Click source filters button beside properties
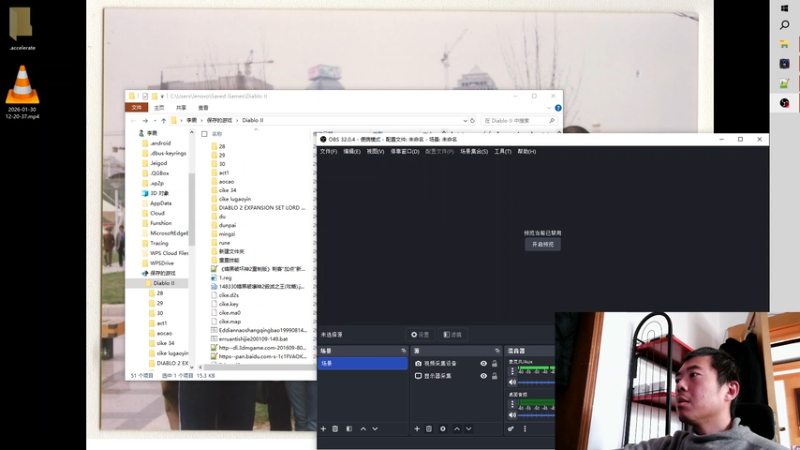 (453, 335)
